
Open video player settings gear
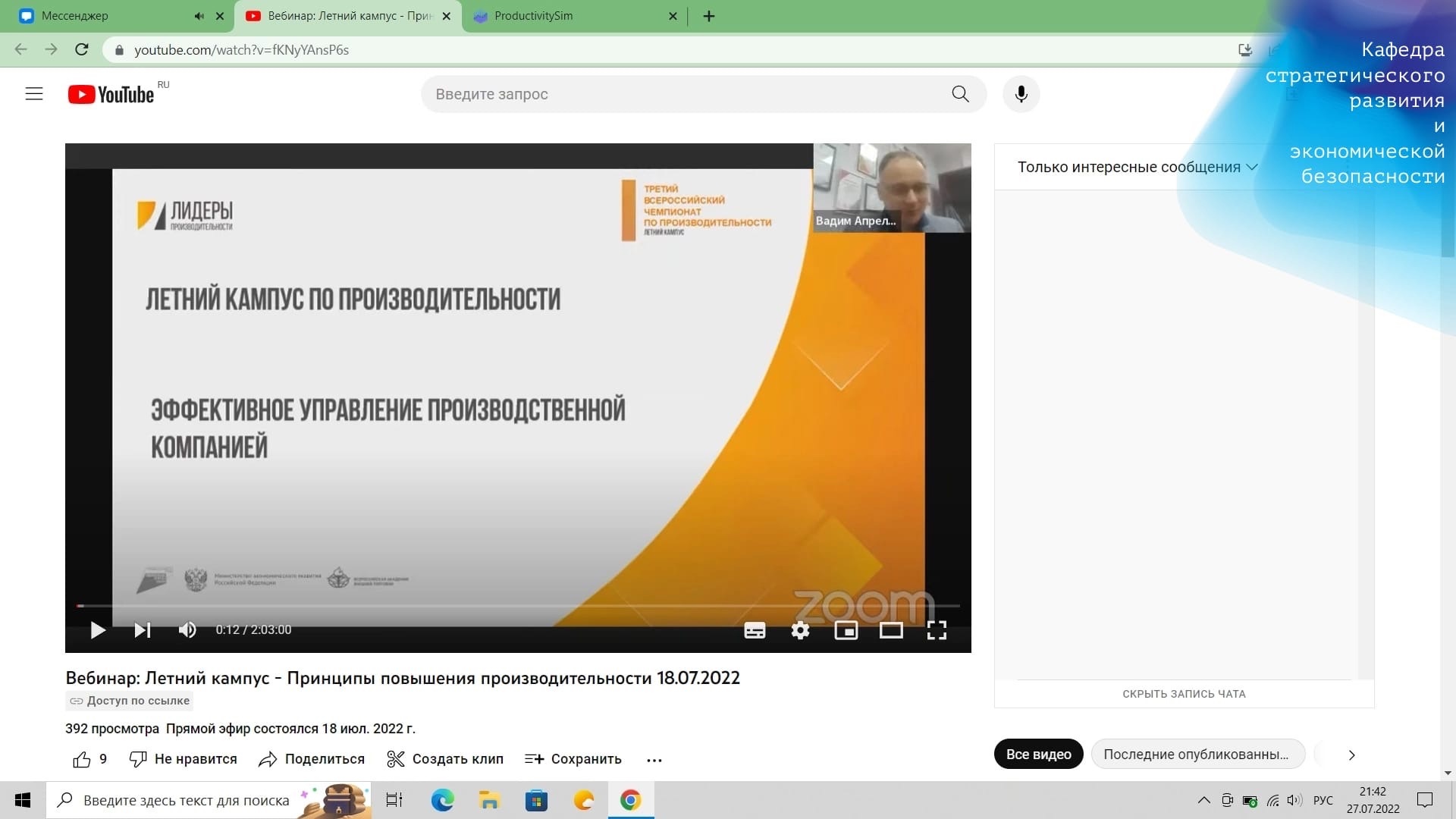pyautogui.click(x=800, y=630)
